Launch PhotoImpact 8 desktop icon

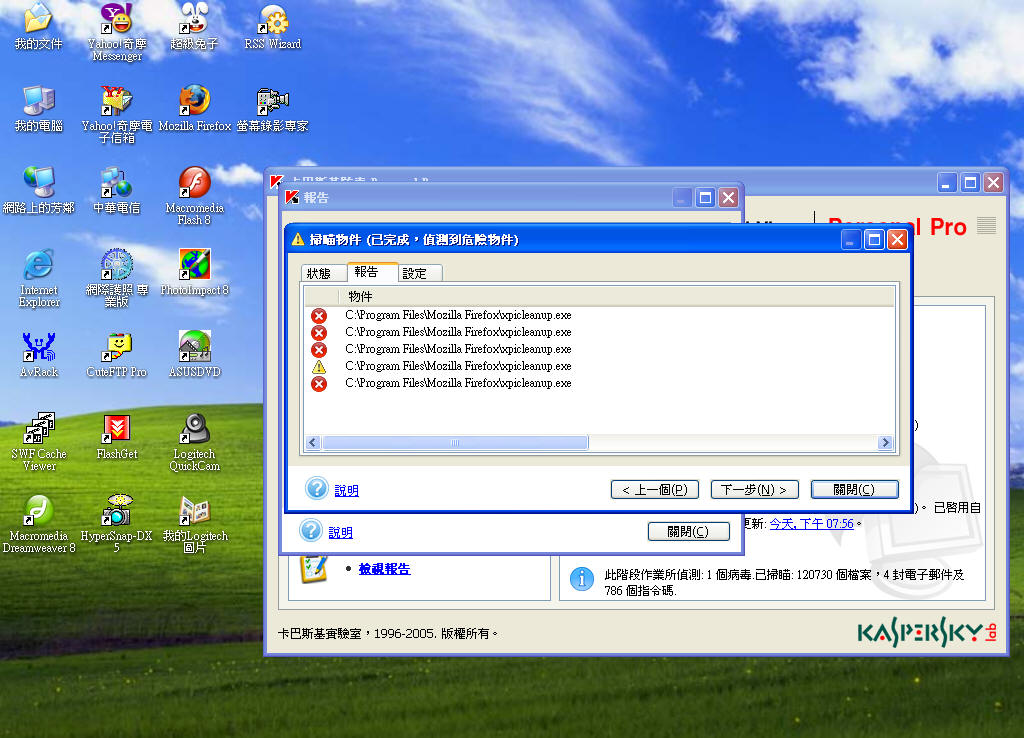tap(195, 266)
